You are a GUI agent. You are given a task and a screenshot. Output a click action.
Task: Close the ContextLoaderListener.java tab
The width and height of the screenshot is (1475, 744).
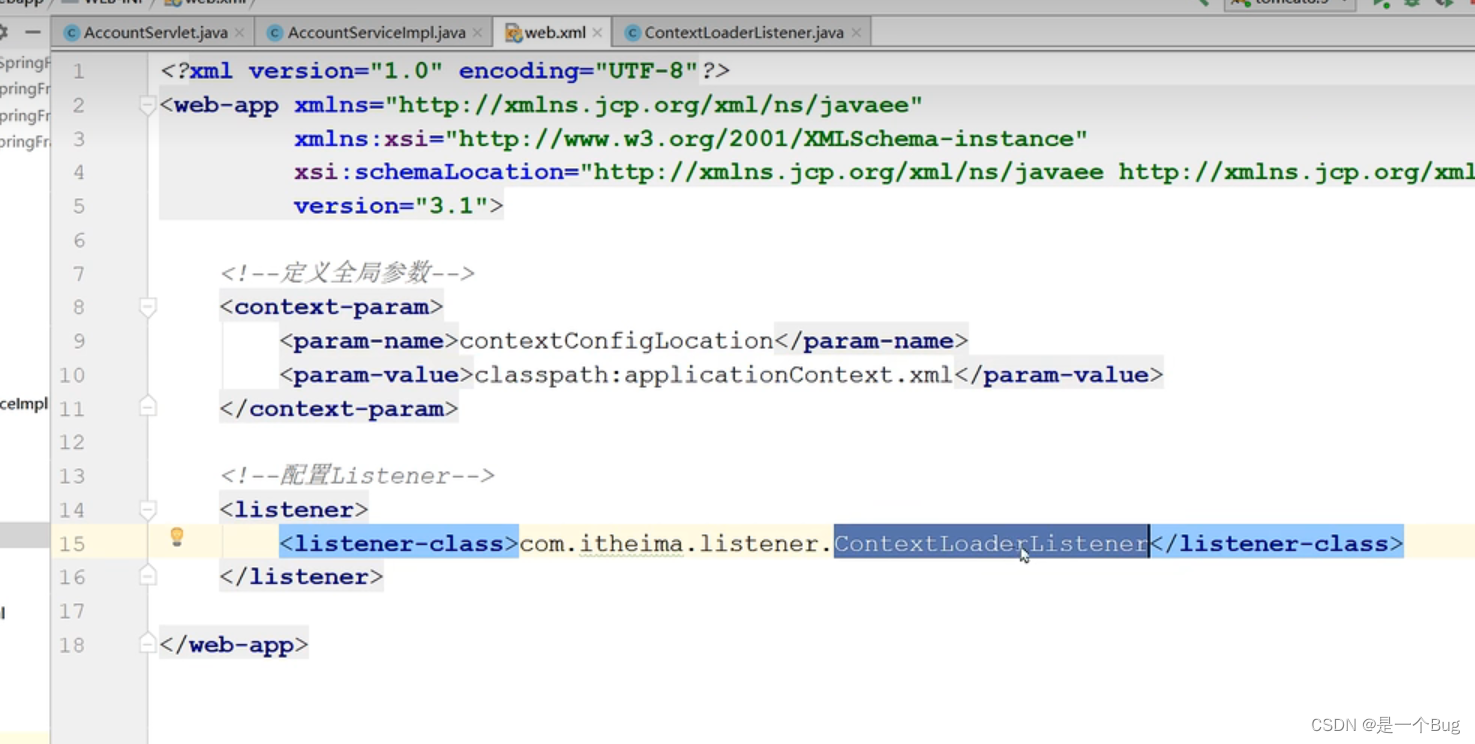[856, 33]
